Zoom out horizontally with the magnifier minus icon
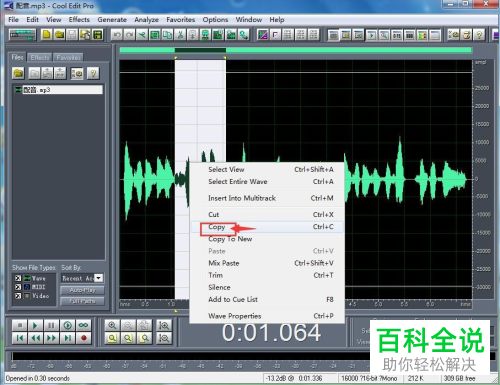The width and height of the screenshot is (500, 385). tap(128, 325)
